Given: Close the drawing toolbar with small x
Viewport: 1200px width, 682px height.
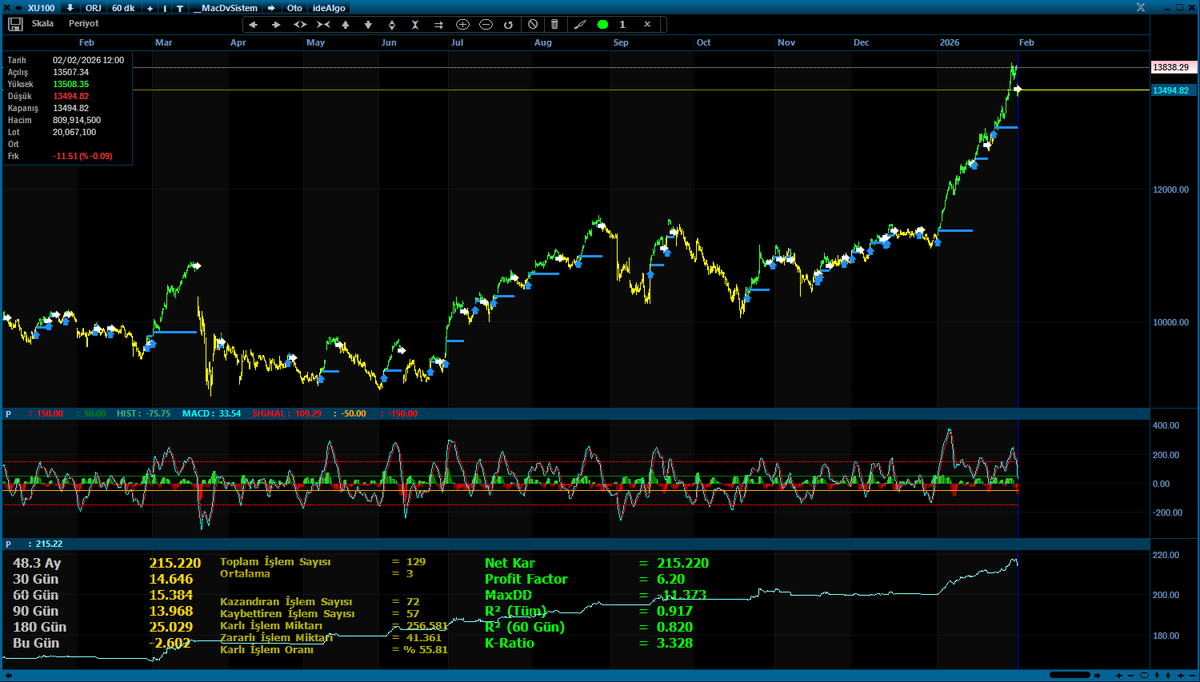Looking at the screenshot, I should point(647,24).
